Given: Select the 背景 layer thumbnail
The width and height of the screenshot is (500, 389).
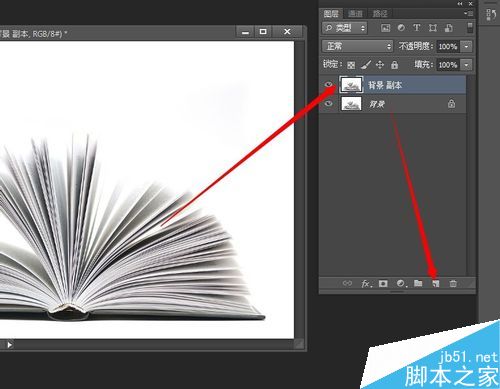Looking at the screenshot, I should point(351,104).
